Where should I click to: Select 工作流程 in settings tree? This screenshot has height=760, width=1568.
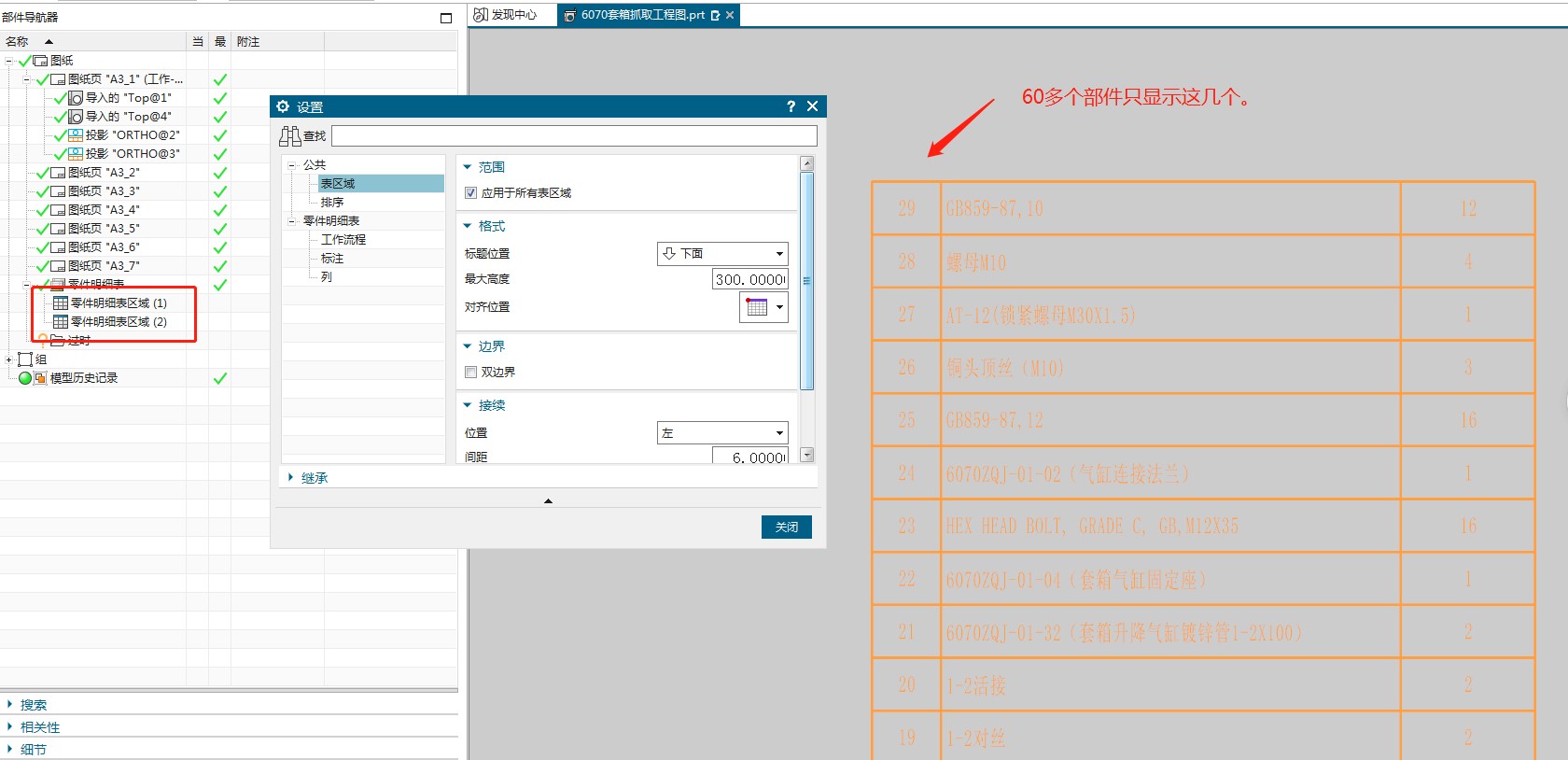[343, 240]
